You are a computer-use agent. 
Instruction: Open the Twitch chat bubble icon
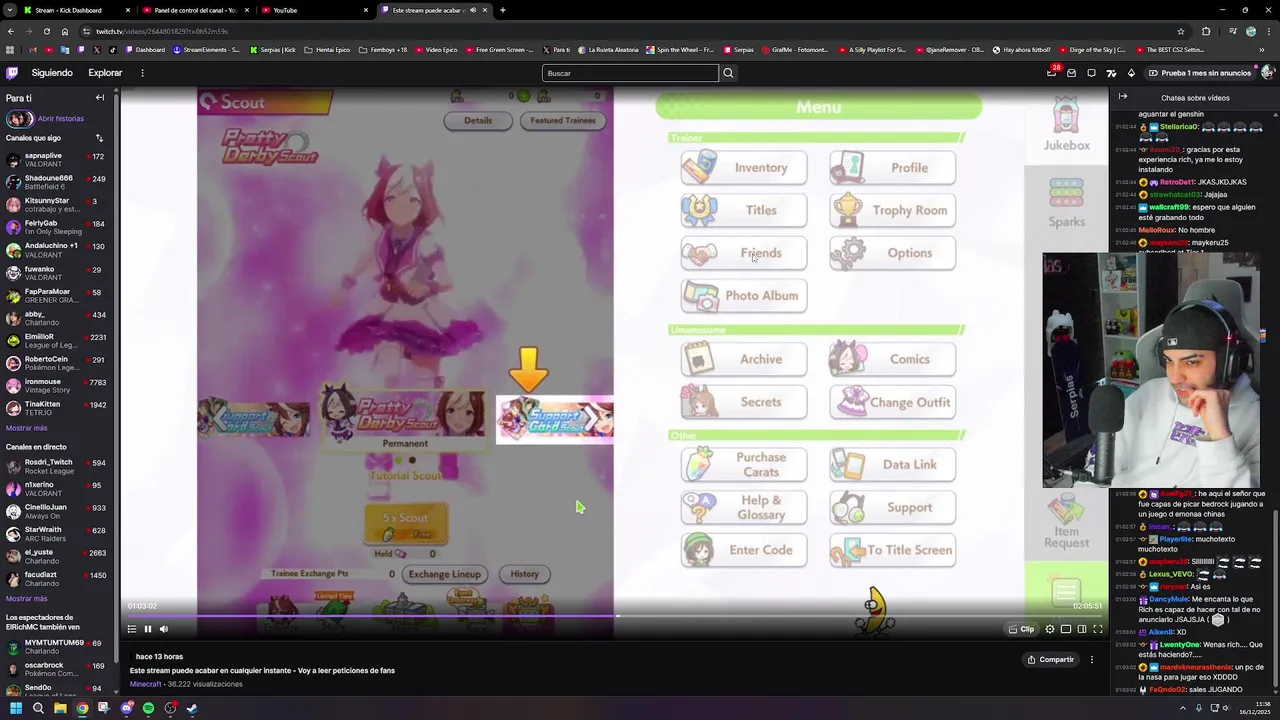click(1091, 73)
